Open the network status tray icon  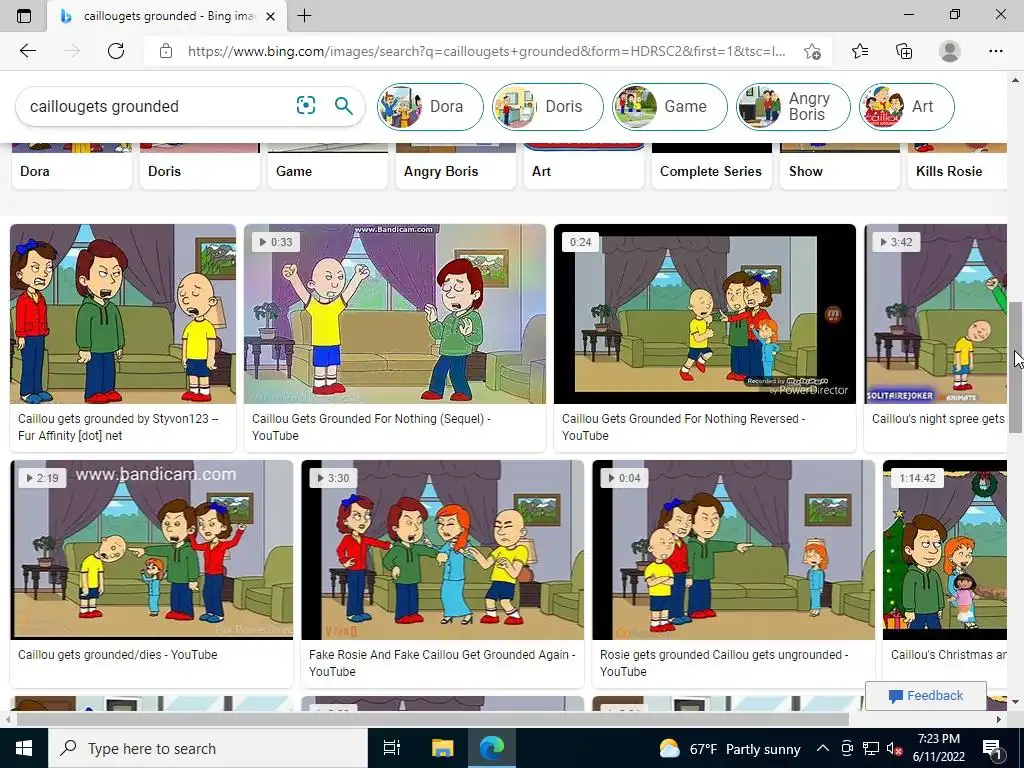pos(871,748)
